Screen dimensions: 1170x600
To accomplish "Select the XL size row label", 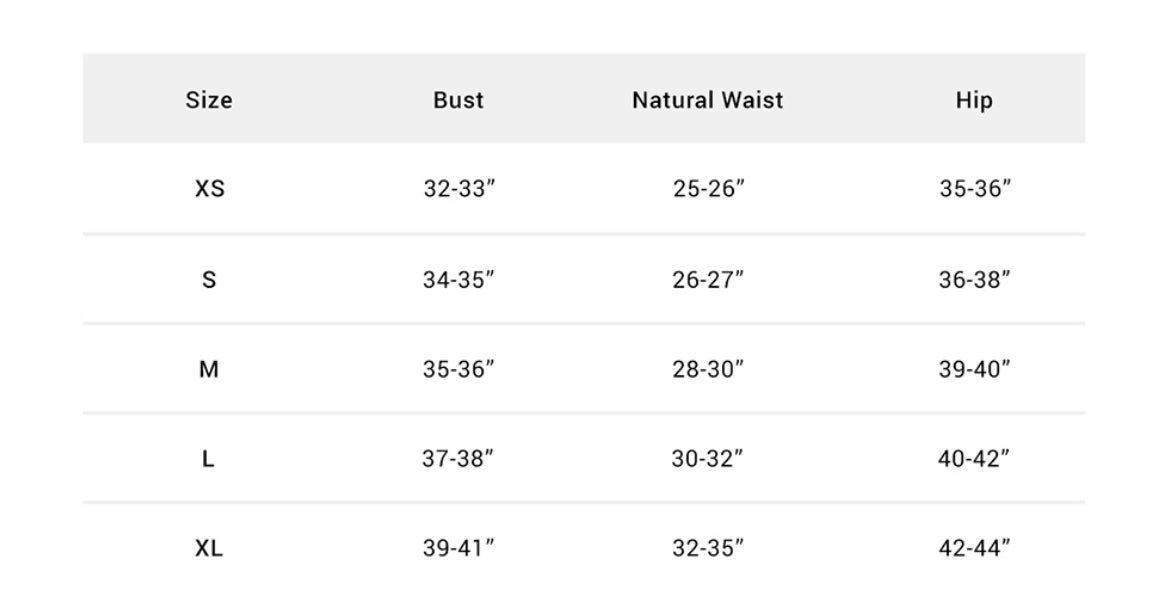I will tap(209, 549).
